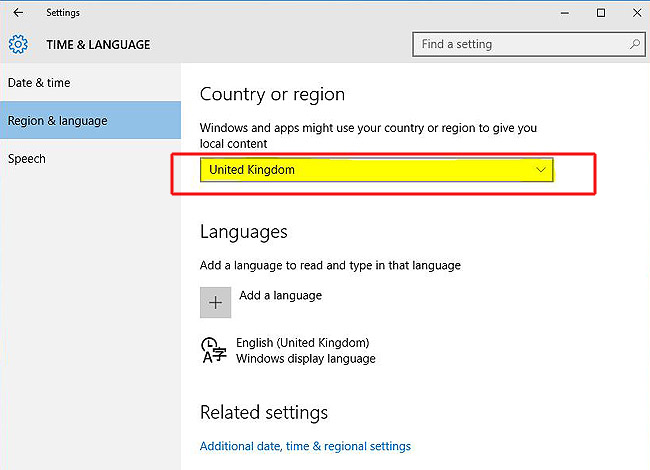Screen dimensions: 650x470
Task: Click the TIME & LANGUAGE header text
Action: pyautogui.click(x=98, y=45)
